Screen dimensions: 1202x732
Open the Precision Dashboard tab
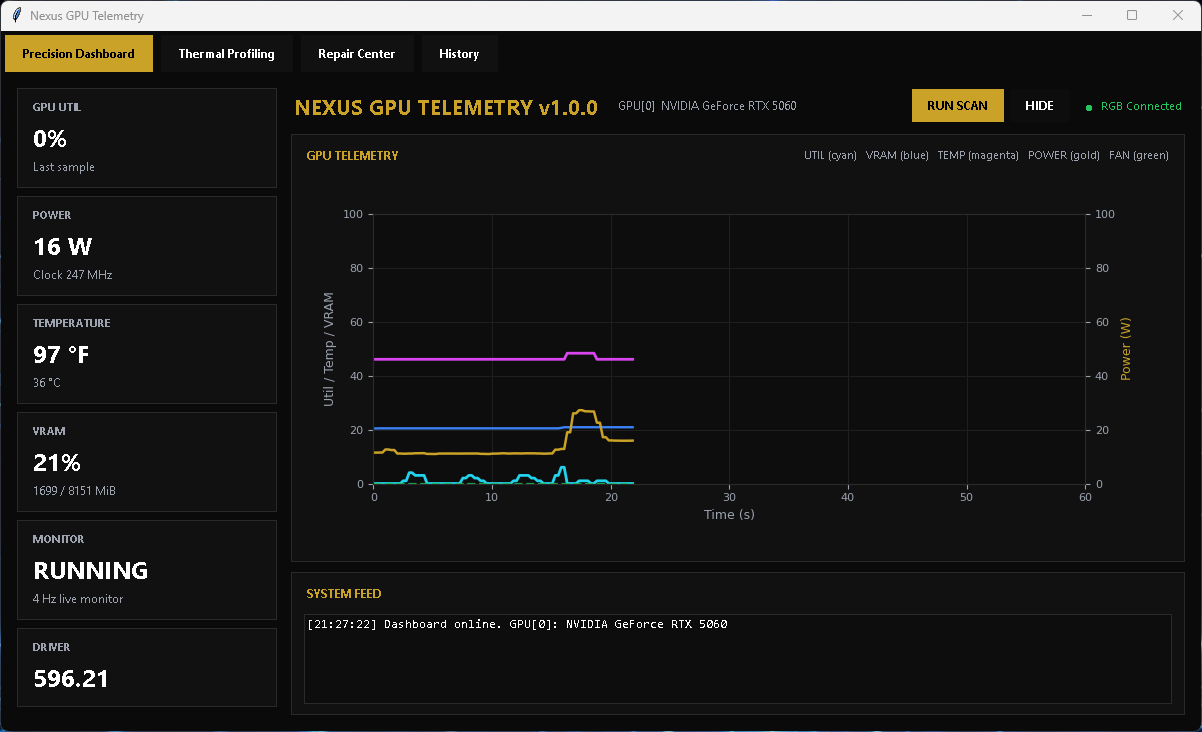click(x=79, y=54)
